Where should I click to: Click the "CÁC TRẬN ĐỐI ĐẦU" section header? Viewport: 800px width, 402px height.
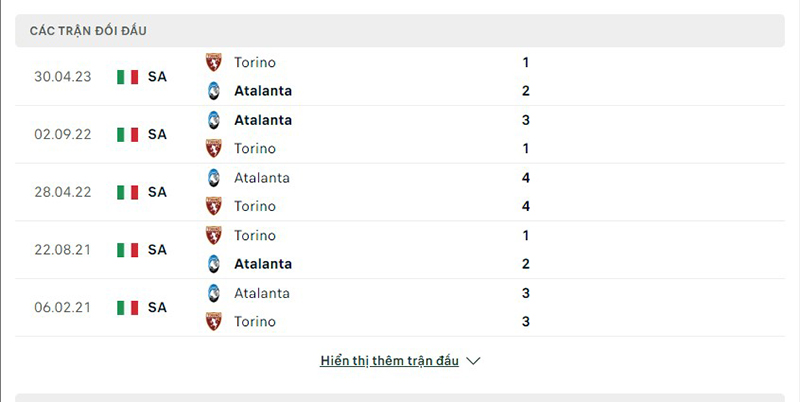point(88,31)
